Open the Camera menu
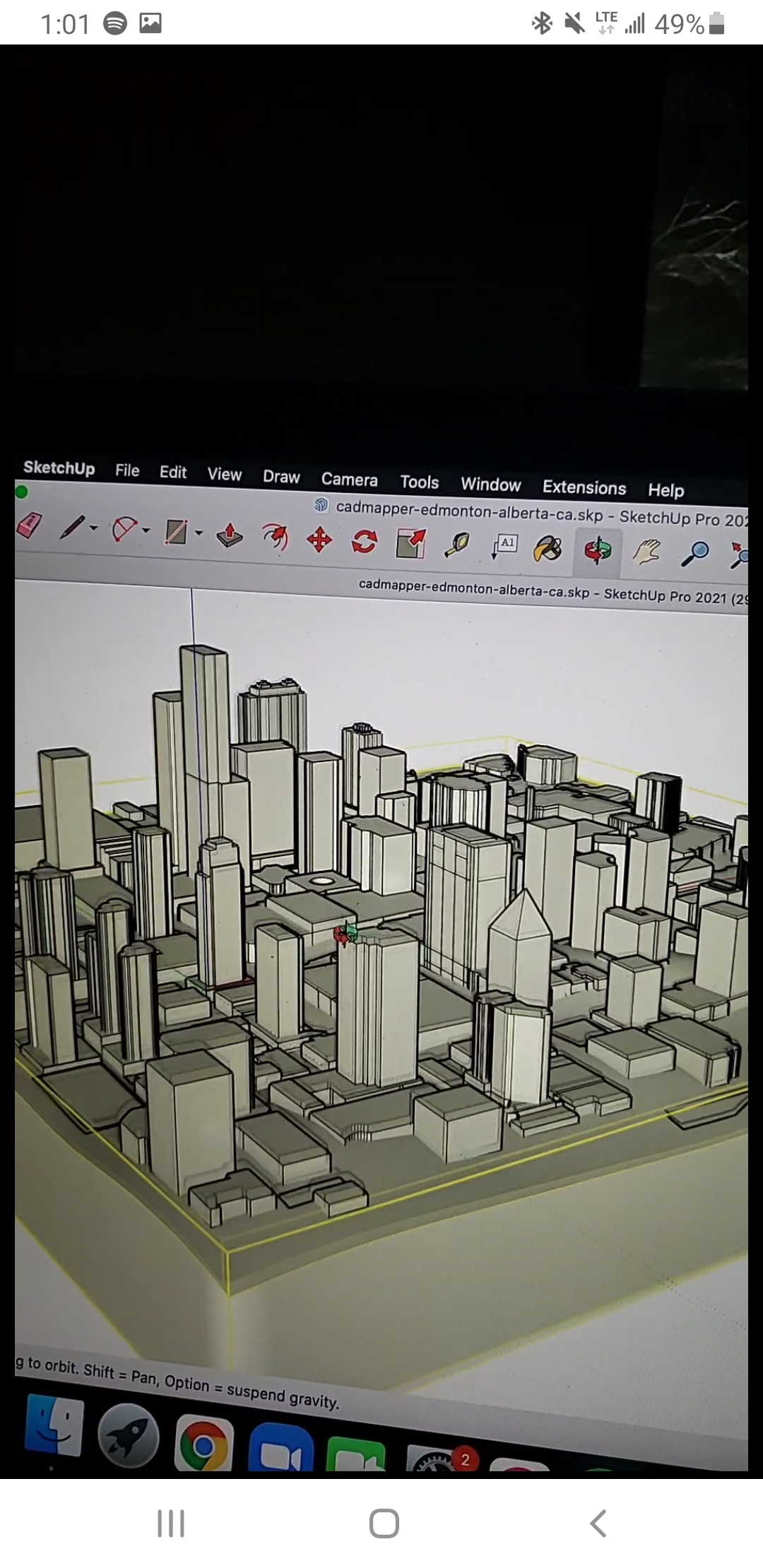Screen dimensions: 763x1568 point(349,480)
